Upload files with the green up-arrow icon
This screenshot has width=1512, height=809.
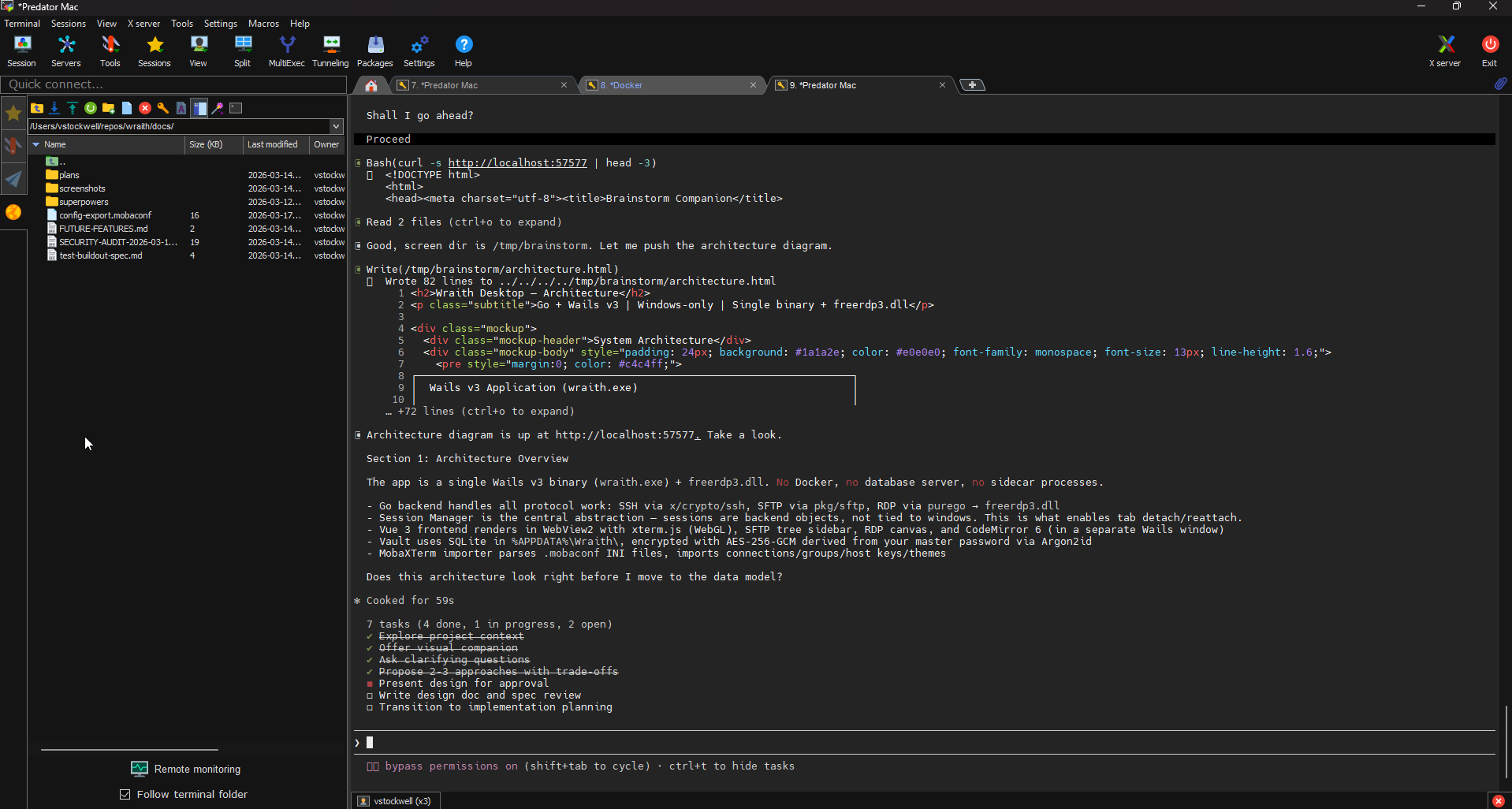pos(73,108)
